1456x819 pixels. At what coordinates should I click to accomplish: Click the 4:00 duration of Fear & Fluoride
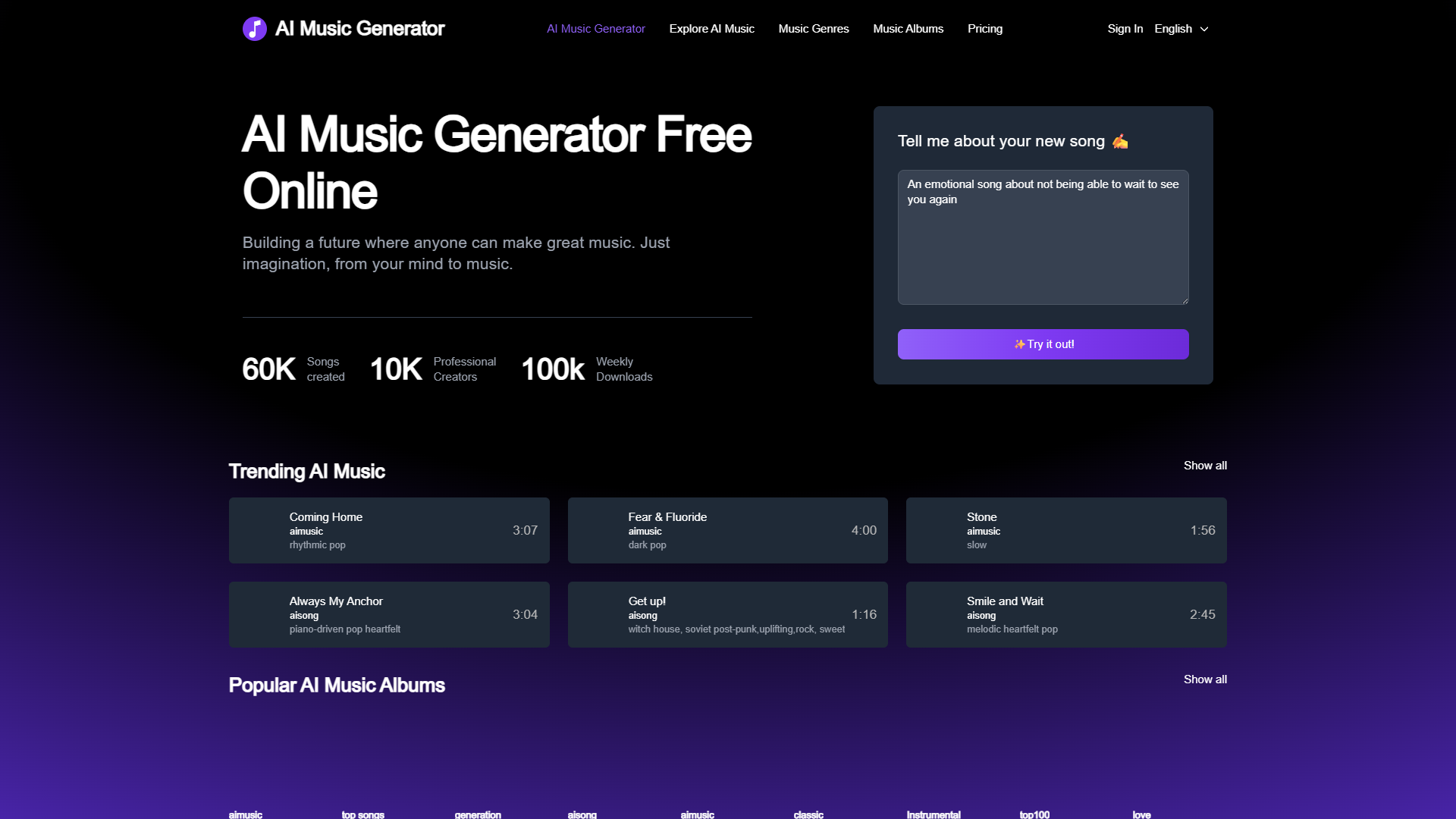click(x=864, y=530)
